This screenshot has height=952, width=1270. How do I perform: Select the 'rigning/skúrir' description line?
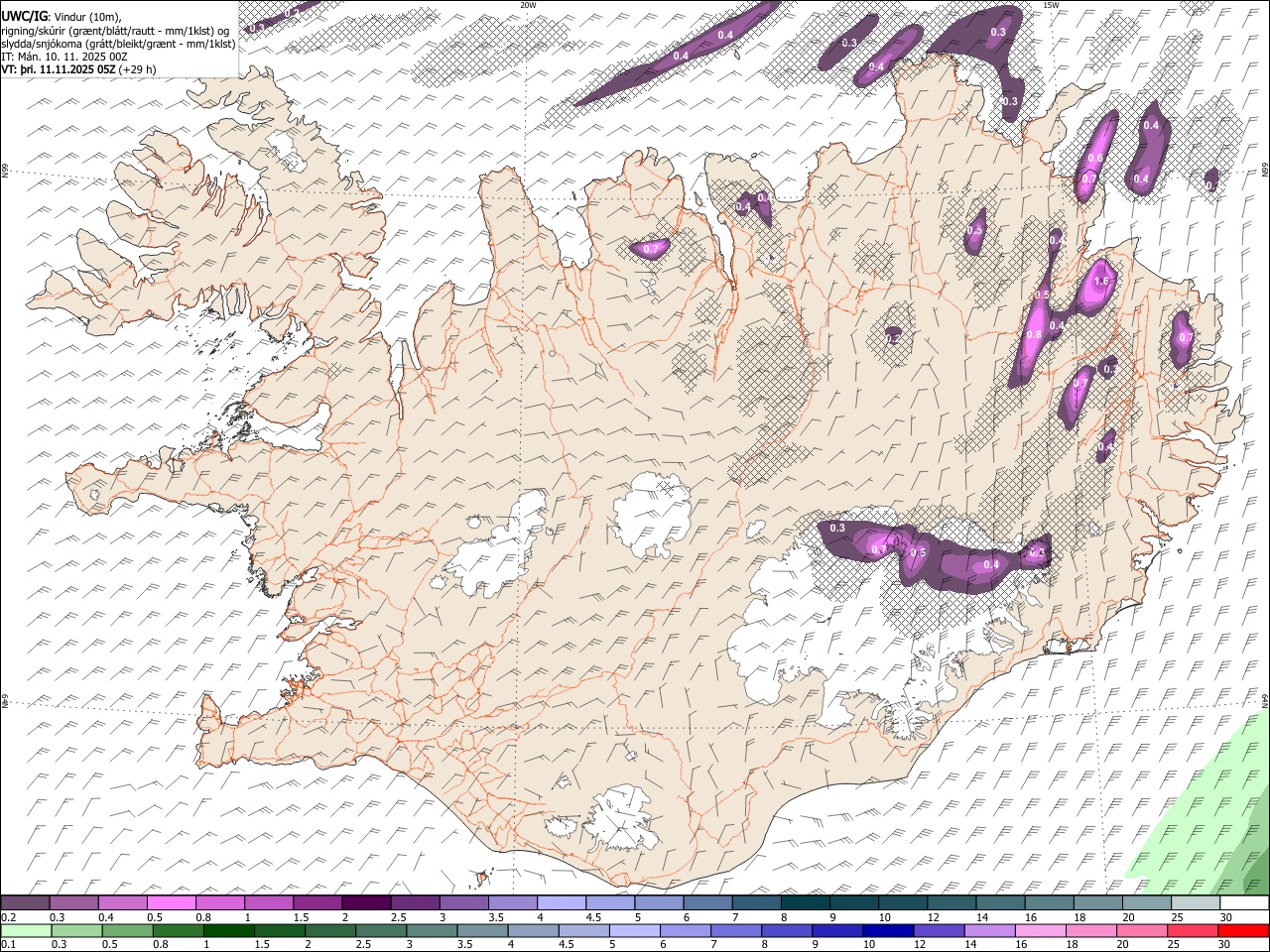click(114, 31)
